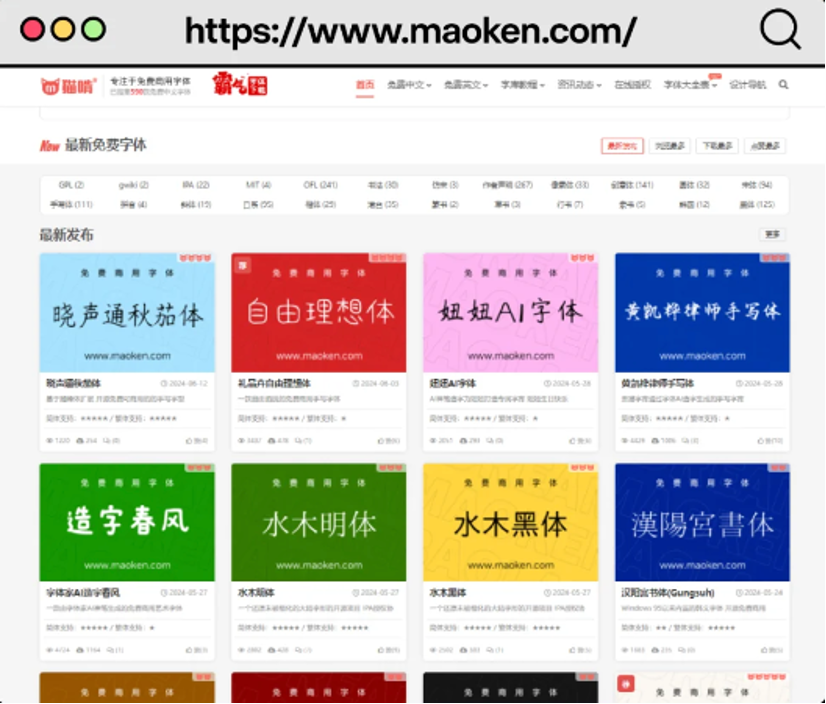826x704 pixels.
Task: Click the red browser window dot
Action: [x=32, y=30]
